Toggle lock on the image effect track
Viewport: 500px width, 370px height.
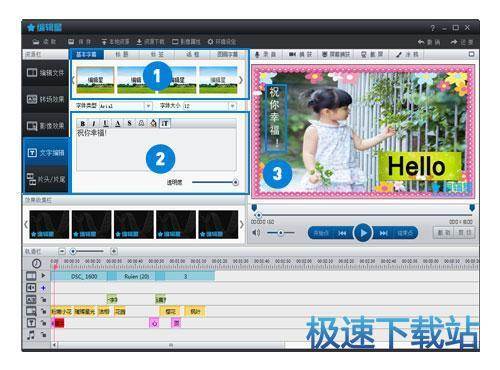pyautogui.click(x=43, y=311)
